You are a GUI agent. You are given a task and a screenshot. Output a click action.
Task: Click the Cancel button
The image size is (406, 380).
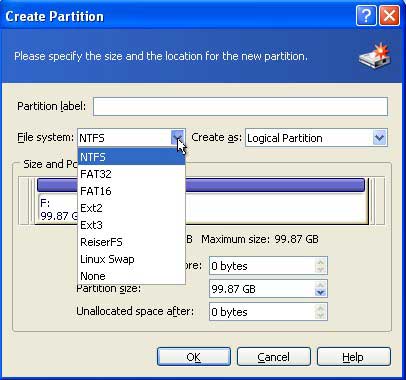[x=274, y=357]
